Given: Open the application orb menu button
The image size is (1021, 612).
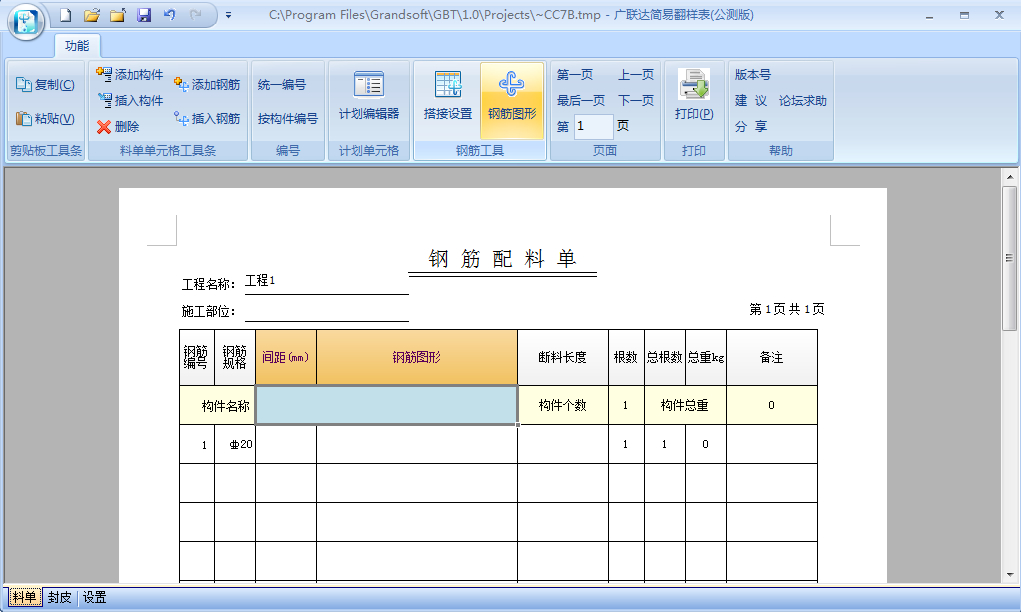Looking at the screenshot, I should click(x=26, y=21).
